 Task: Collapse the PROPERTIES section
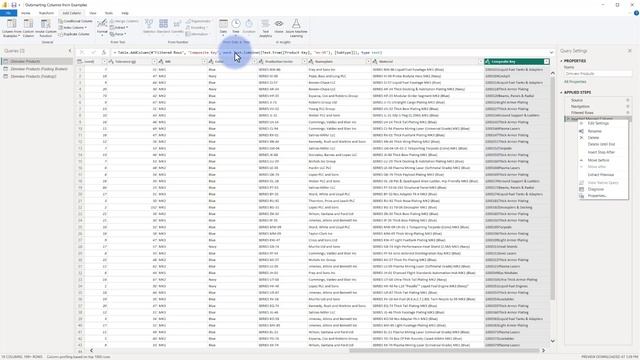pyautogui.click(x=561, y=61)
